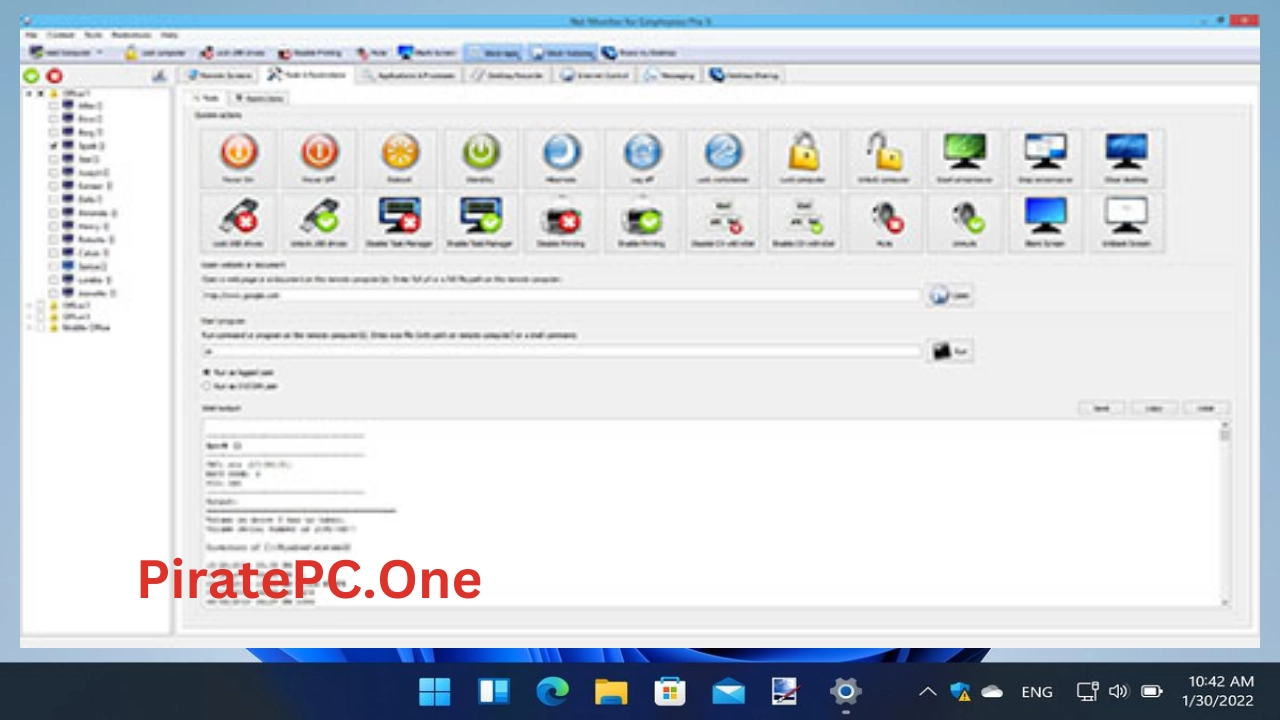Switch to the Internet Control tab
Screen dimensions: 1280x720
[x=596, y=75]
